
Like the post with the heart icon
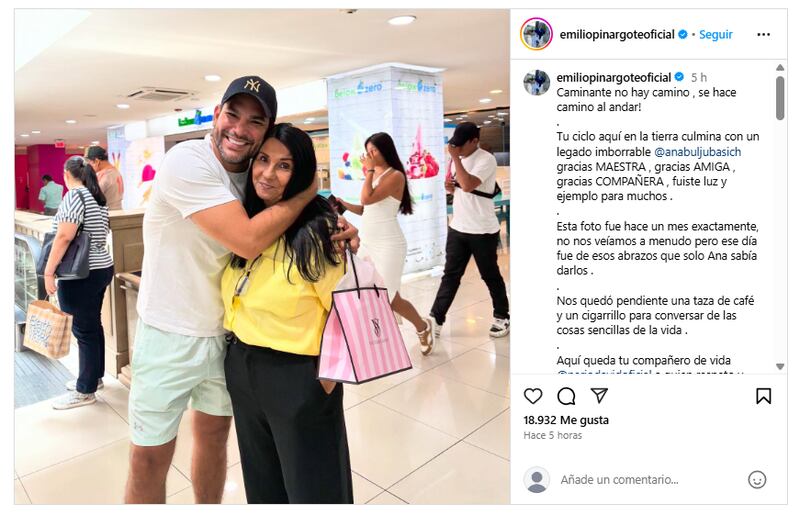pos(533,396)
